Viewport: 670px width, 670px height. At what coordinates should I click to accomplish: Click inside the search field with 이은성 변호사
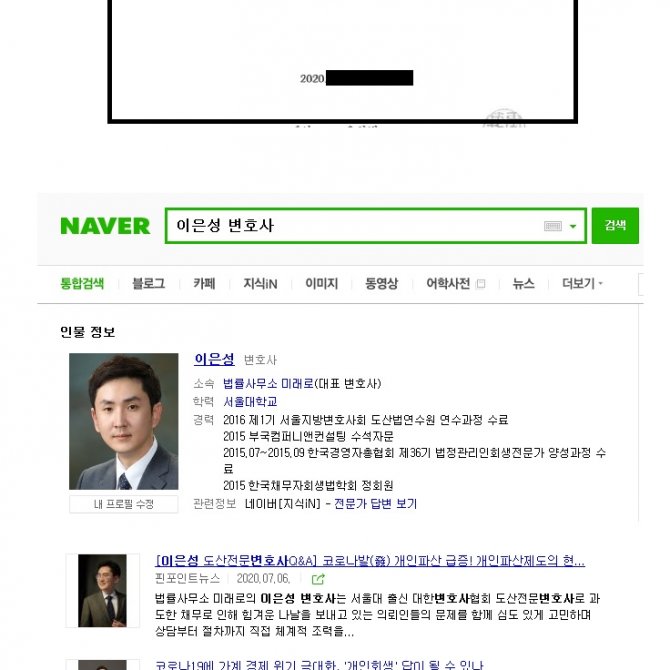pyautogui.click(x=355, y=226)
